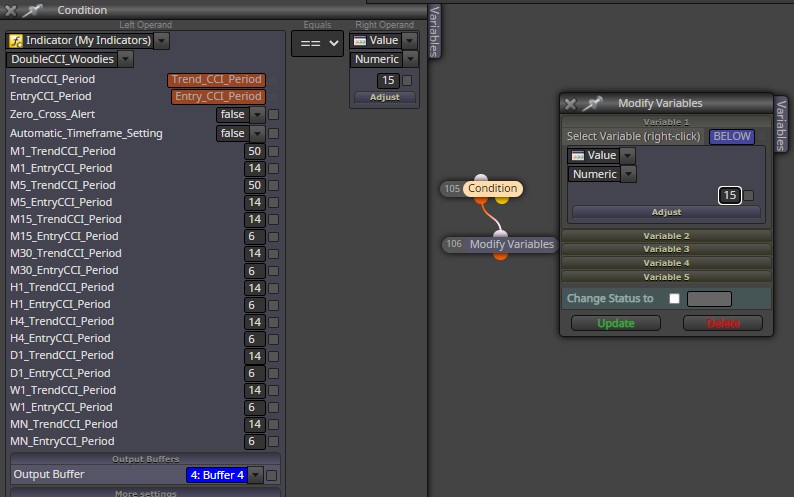
Task: Tick the checkbox beside Zero_Cross_Alert
Action: (273, 114)
